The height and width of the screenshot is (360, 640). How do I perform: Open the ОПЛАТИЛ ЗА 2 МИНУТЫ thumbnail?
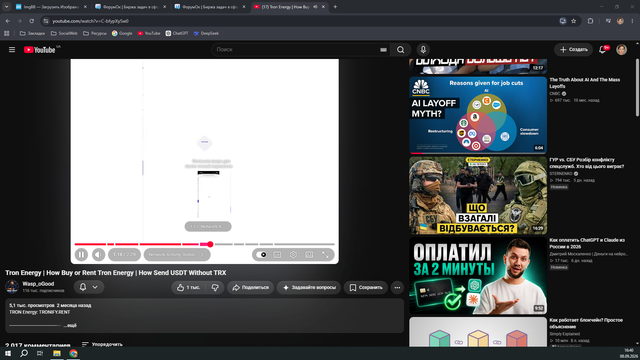[x=478, y=276]
